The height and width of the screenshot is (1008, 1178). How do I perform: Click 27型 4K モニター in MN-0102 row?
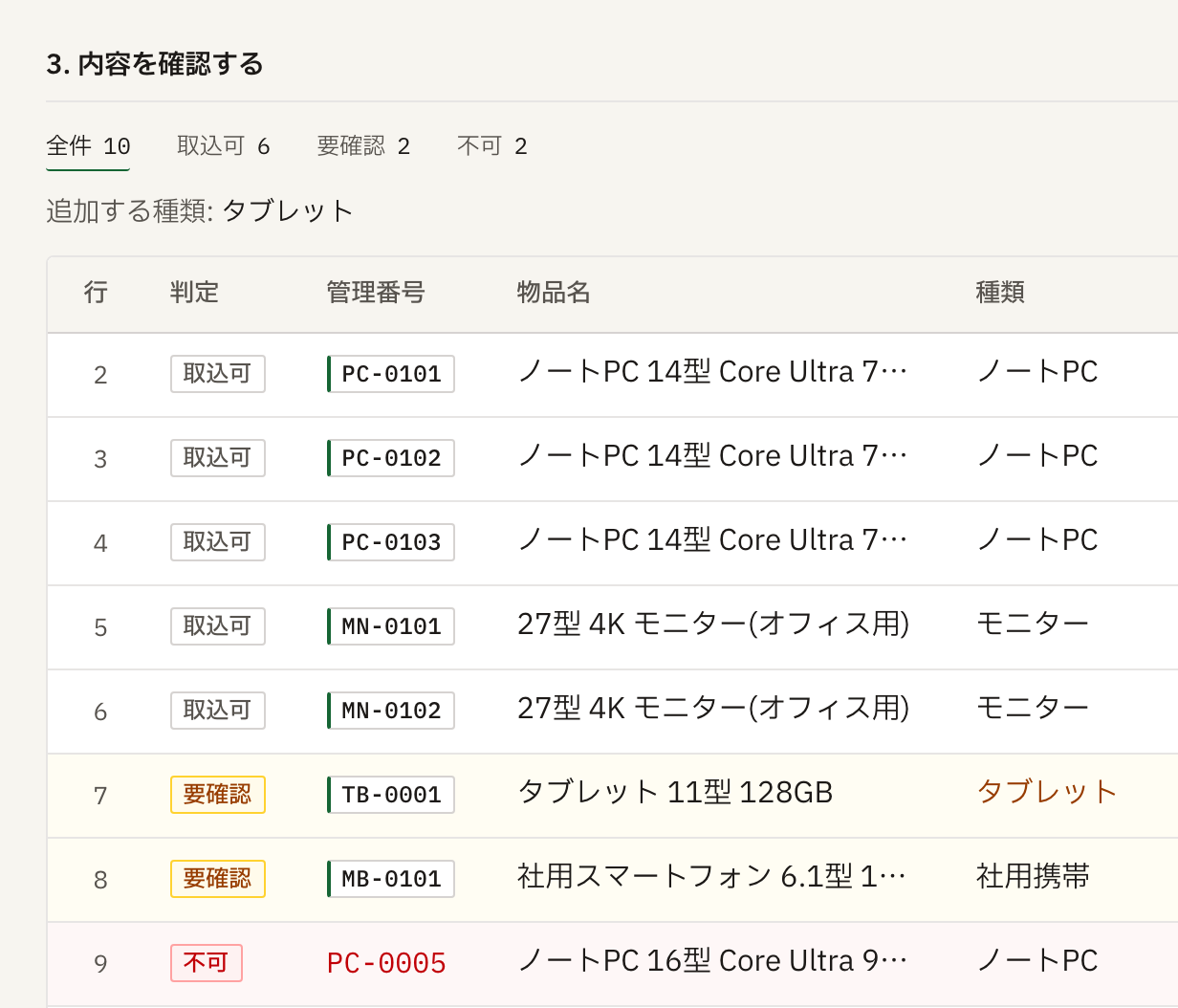click(713, 709)
